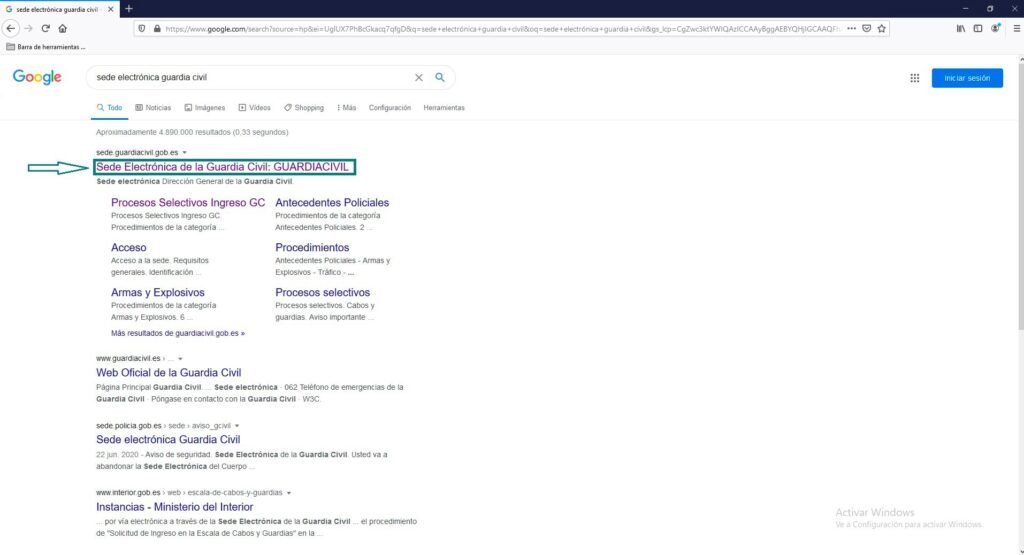Screen dimensions: 1024x555
Task: Open 'Armas y Explosivos' sitelink
Action: 157,293
